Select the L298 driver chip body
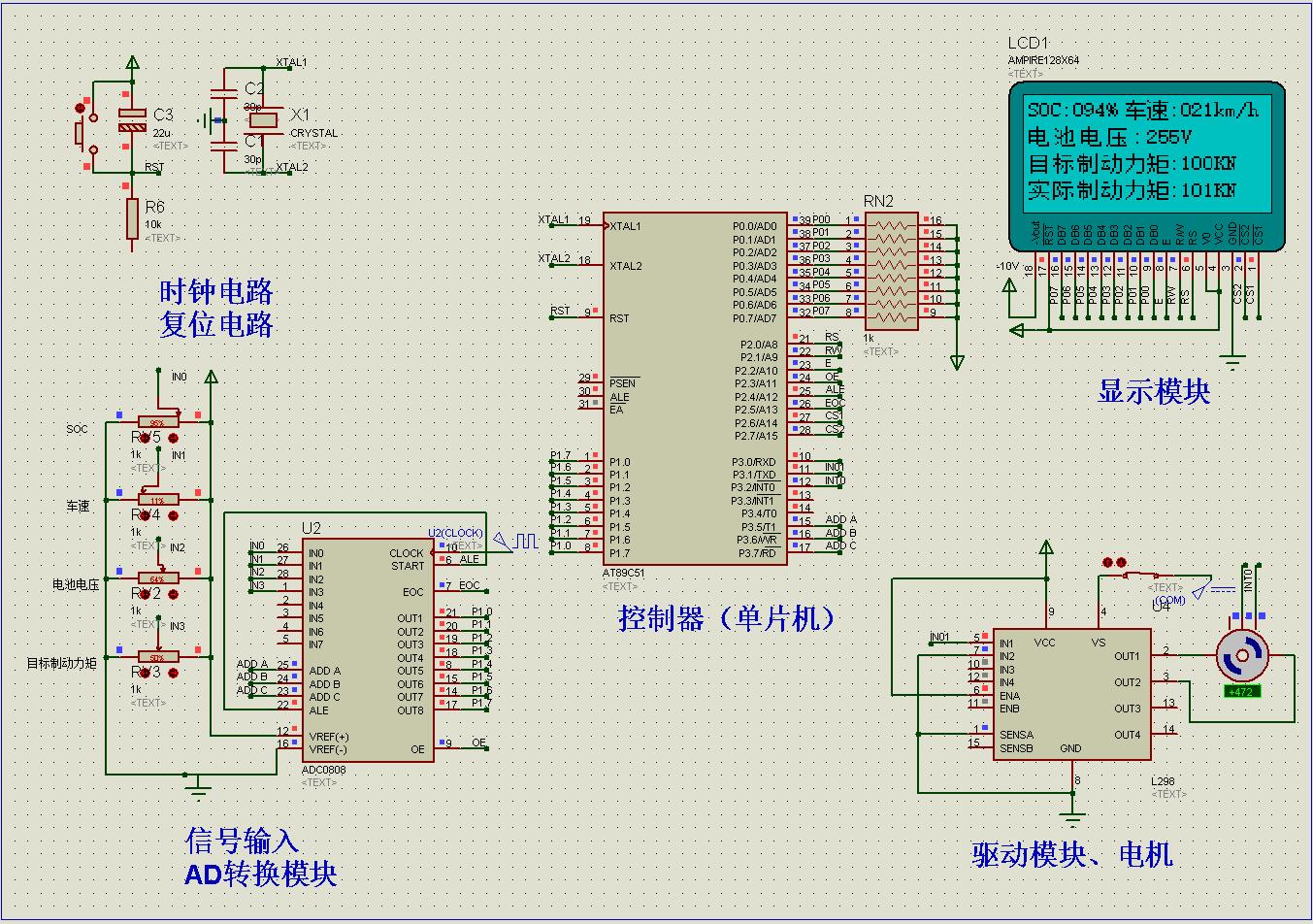The height and width of the screenshot is (924, 1313). click(1071, 694)
